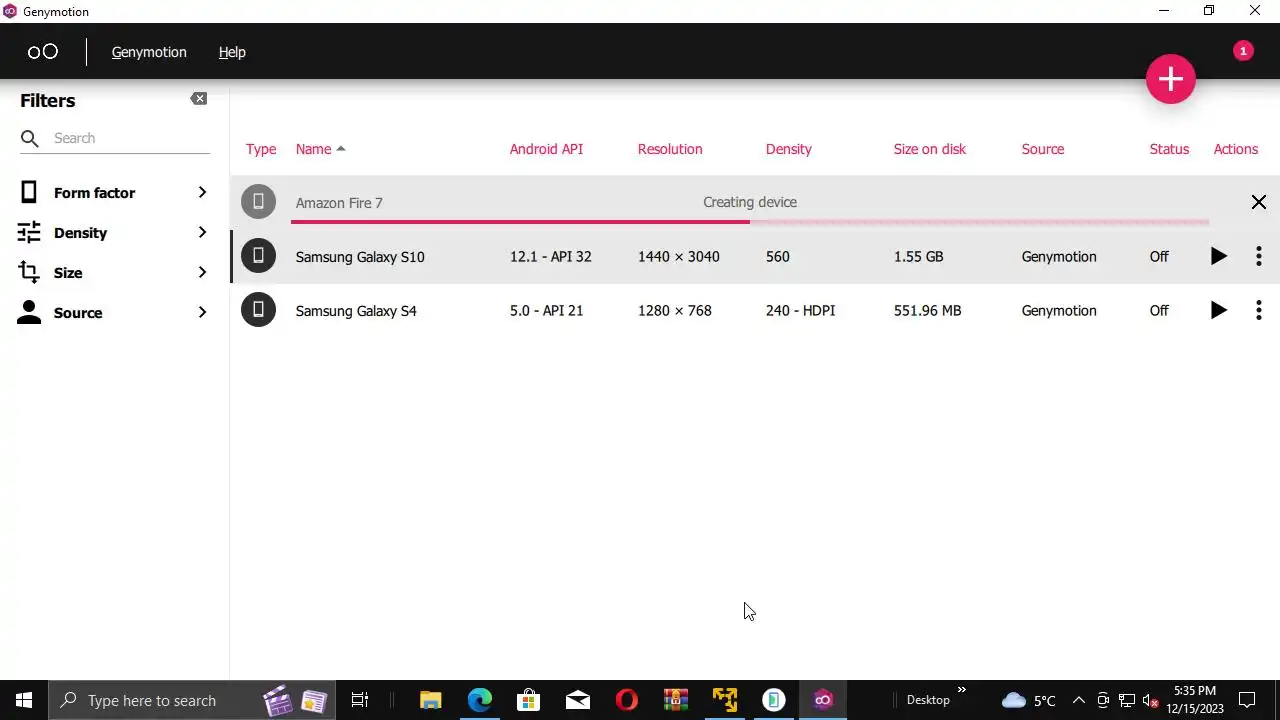This screenshot has width=1280, height=720.
Task: Click the Actions column header
Action: tap(1236, 149)
